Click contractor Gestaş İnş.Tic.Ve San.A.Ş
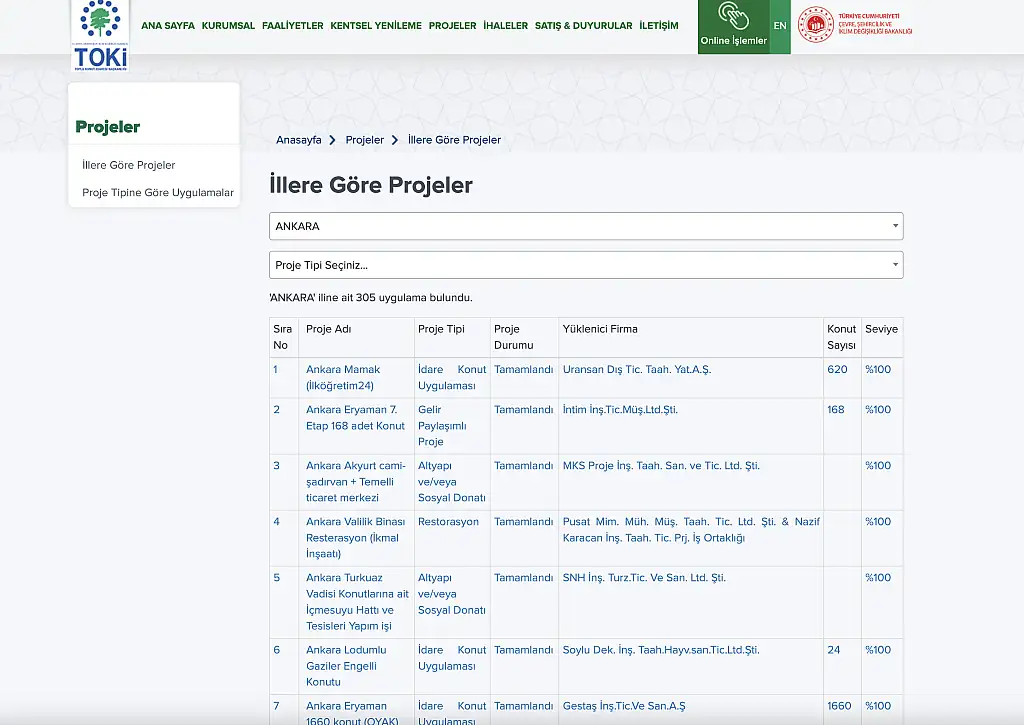 click(x=624, y=706)
